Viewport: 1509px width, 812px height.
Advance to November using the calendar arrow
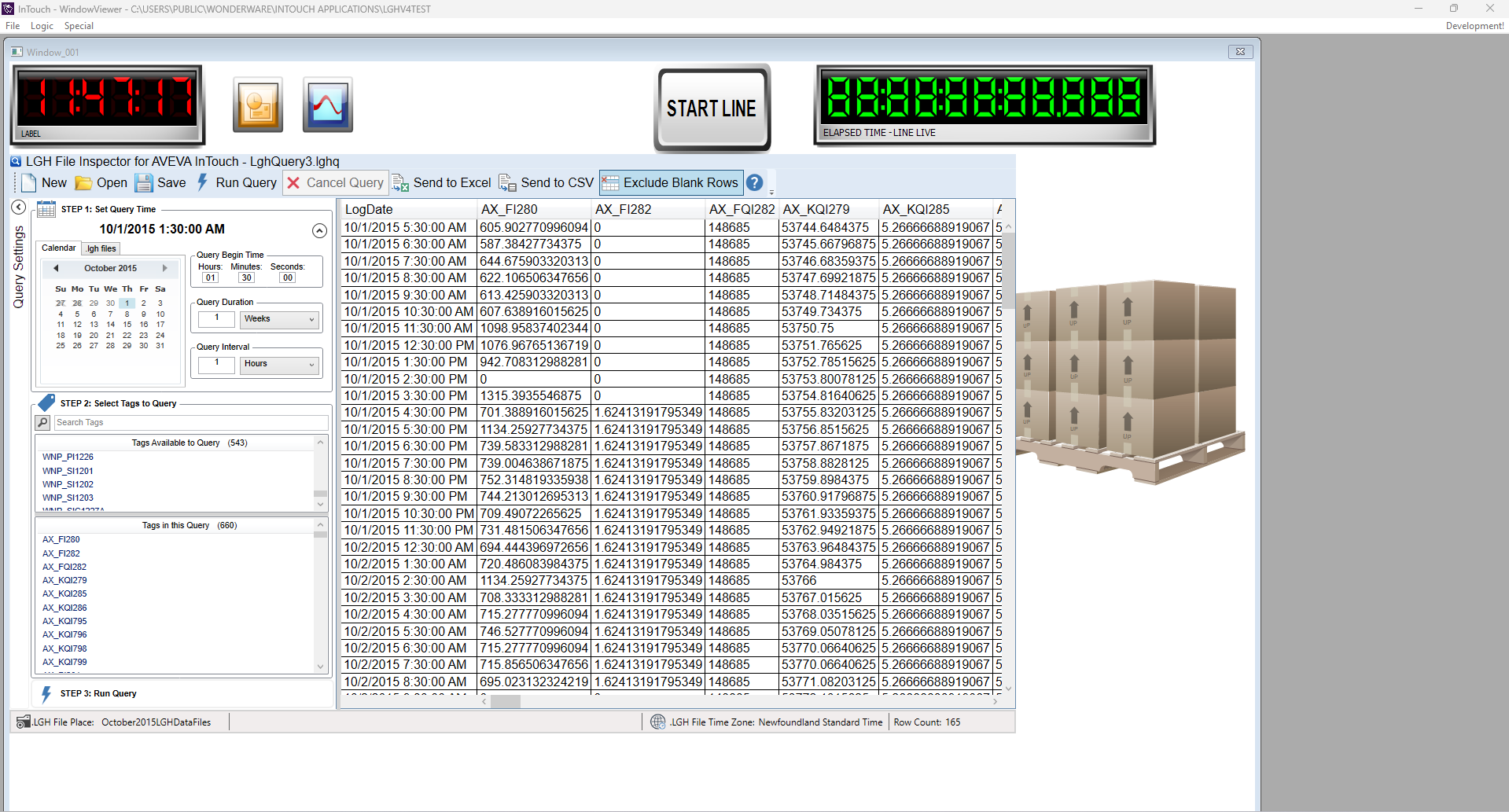[x=165, y=268]
